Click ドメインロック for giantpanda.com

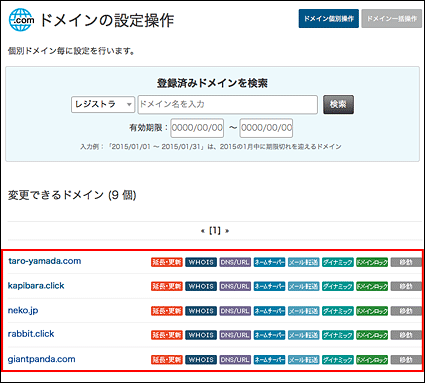[x=372, y=360]
